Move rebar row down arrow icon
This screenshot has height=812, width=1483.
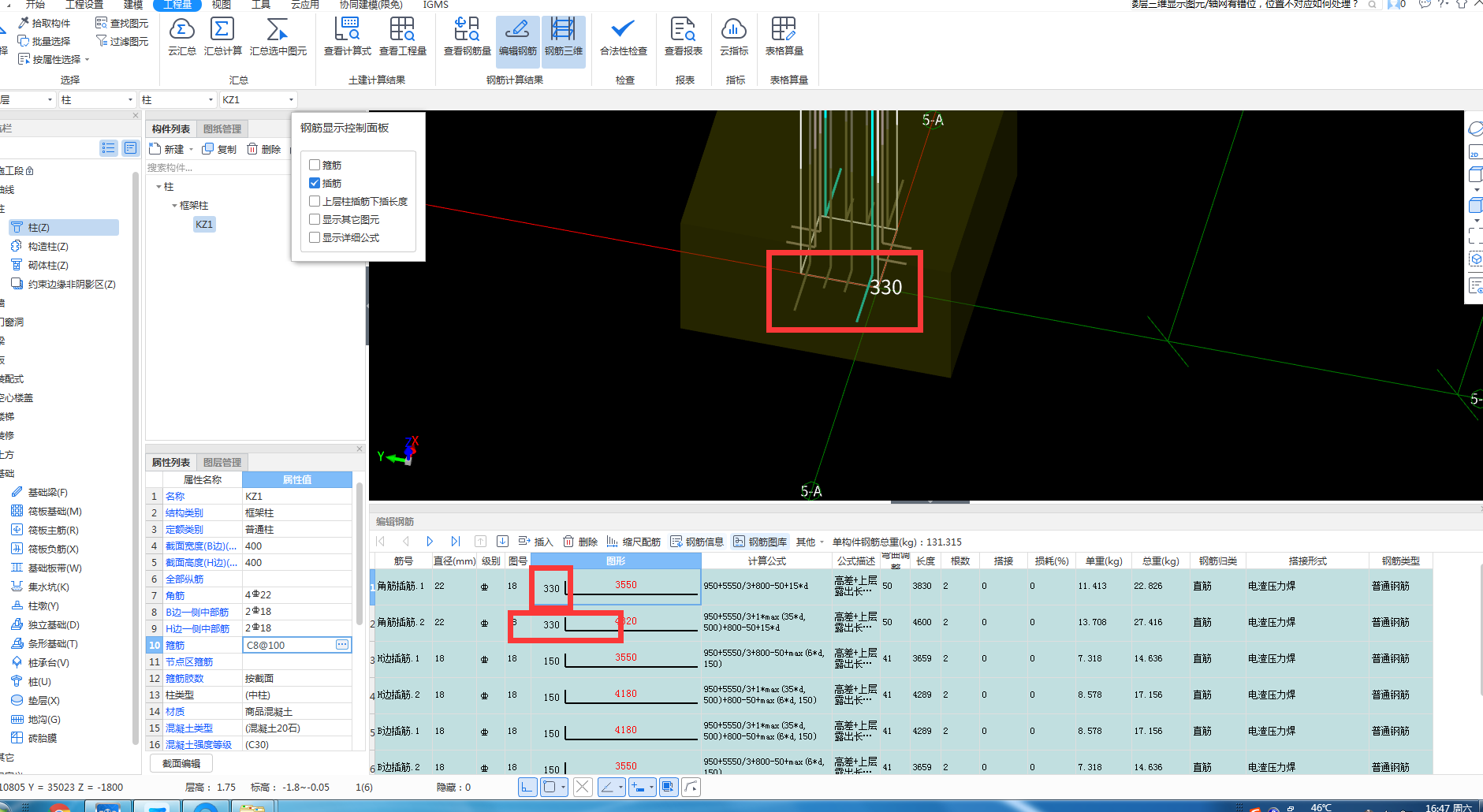(502, 542)
